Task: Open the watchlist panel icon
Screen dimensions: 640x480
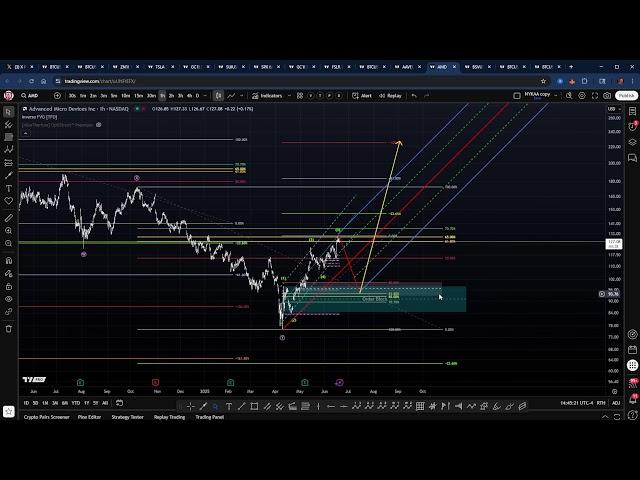Action: [x=632, y=111]
